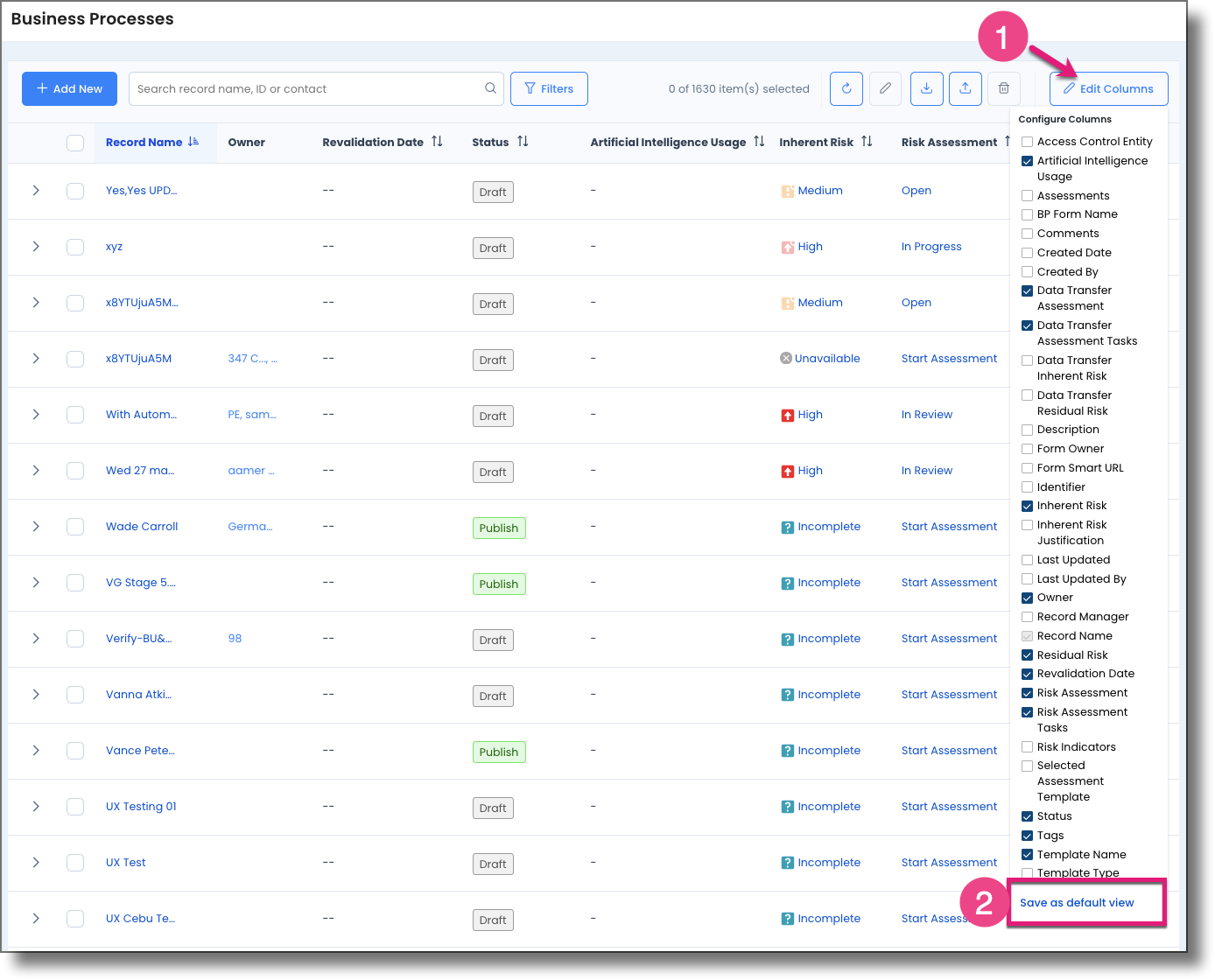Select the bulk edit pencil icon
The height and width of the screenshot is (980, 1215).
coord(885,88)
